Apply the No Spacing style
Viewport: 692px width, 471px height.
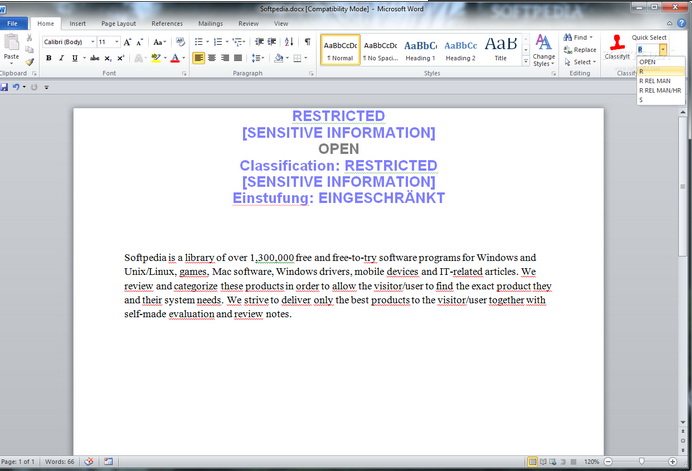click(380, 50)
